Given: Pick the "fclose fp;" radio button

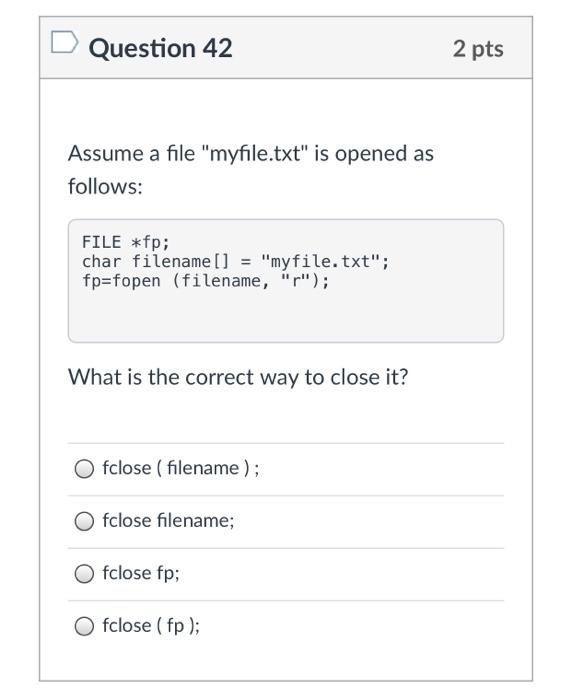Looking at the screenshot, I should 84,574.
